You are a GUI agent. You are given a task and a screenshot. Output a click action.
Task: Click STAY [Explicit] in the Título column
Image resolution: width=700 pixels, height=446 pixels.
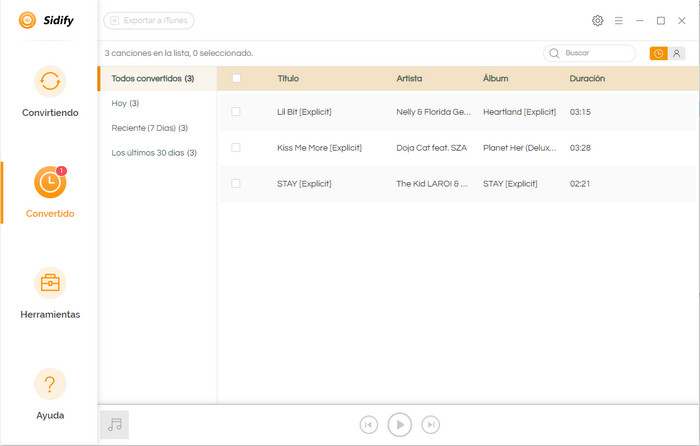click(x=304, y=184)
